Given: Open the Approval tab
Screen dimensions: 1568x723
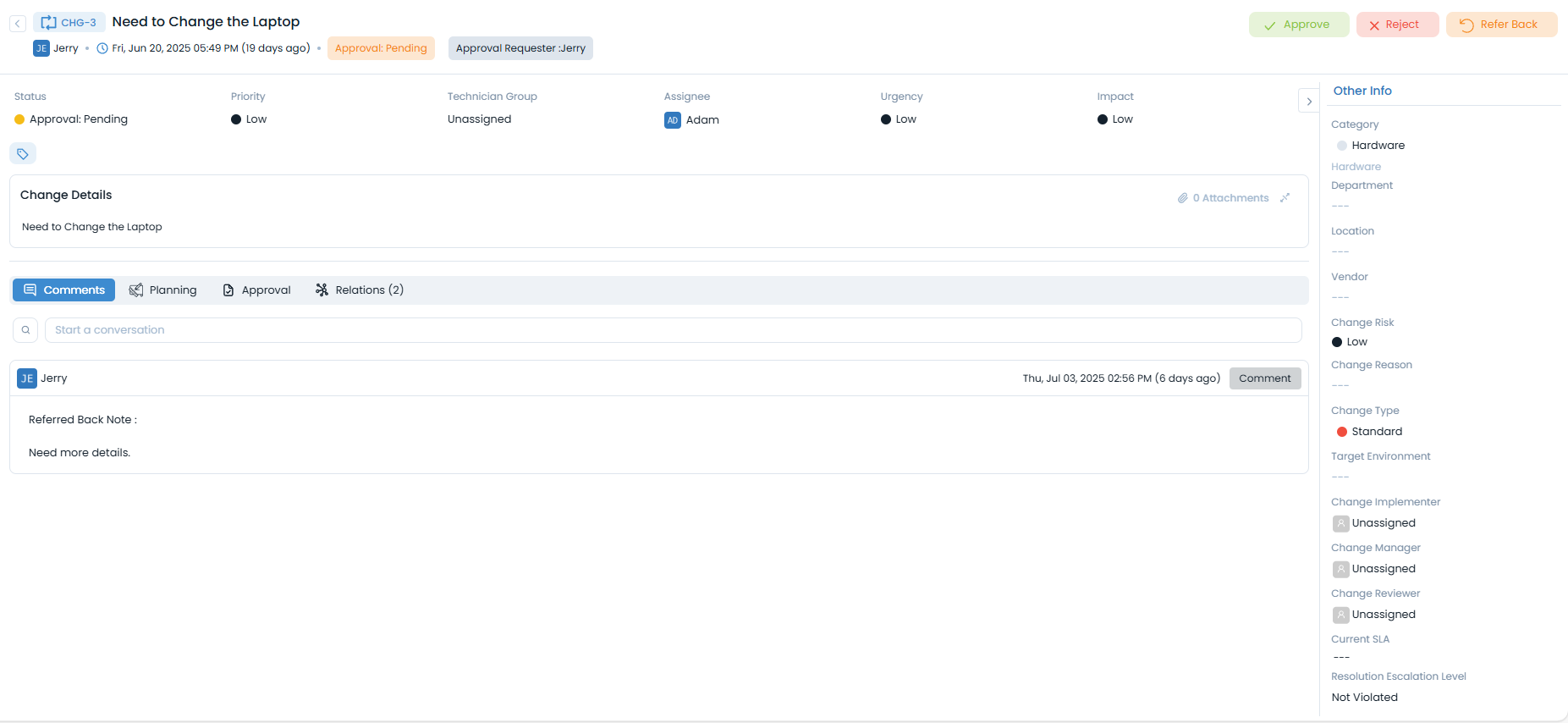Looking at the screenshot, I should click(x=256, y=290).
